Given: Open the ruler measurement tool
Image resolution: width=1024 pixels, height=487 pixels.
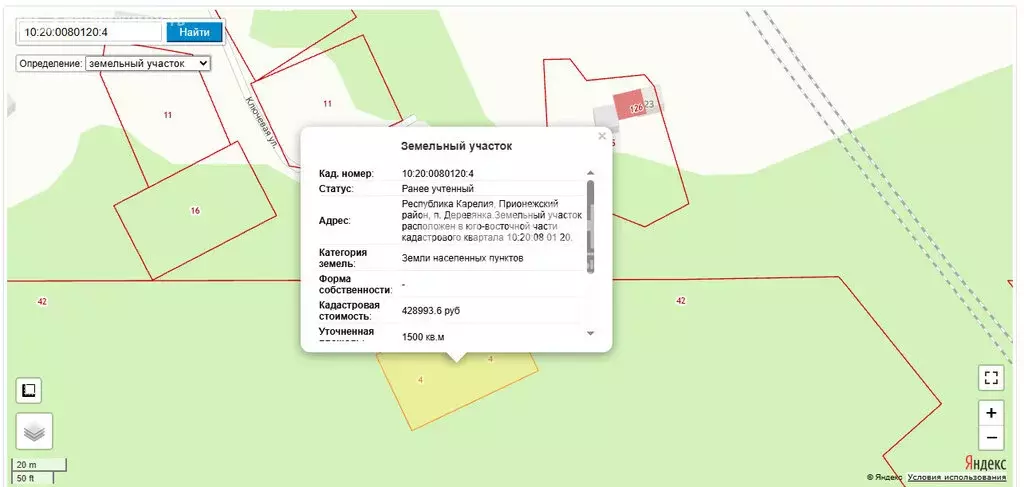Looking at the screenshot, I should pyautogui.click(x=28, y=390).
